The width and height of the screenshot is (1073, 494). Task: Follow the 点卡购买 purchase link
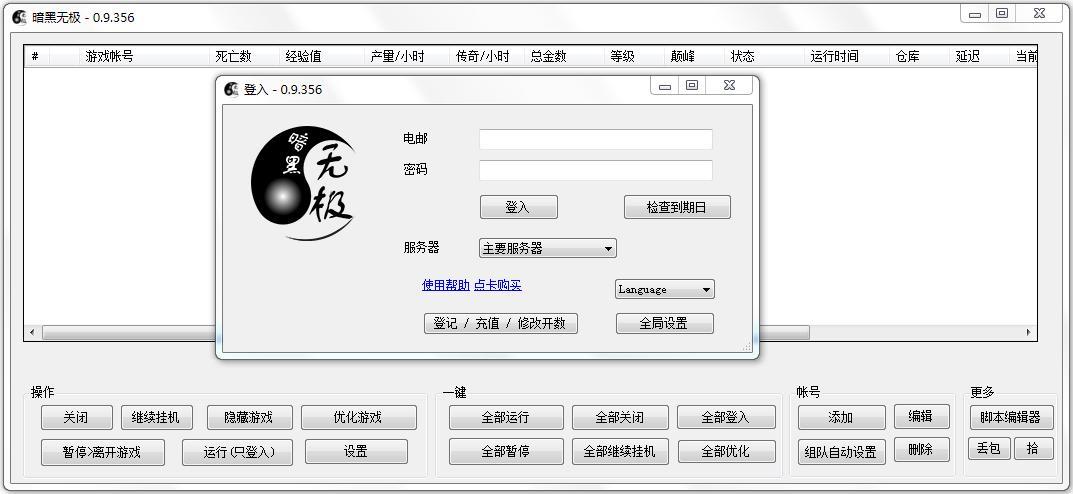pos(497,285)
